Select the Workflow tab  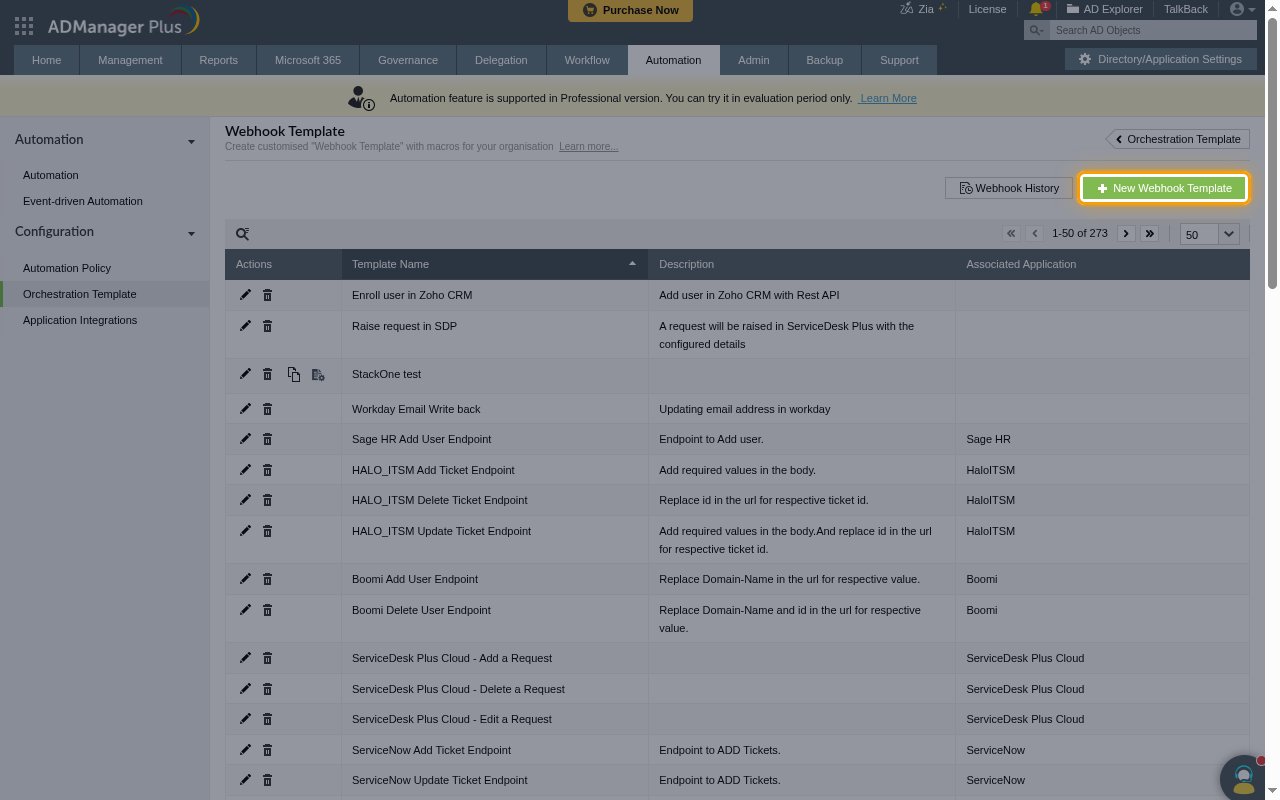click(x=587, y=60)
